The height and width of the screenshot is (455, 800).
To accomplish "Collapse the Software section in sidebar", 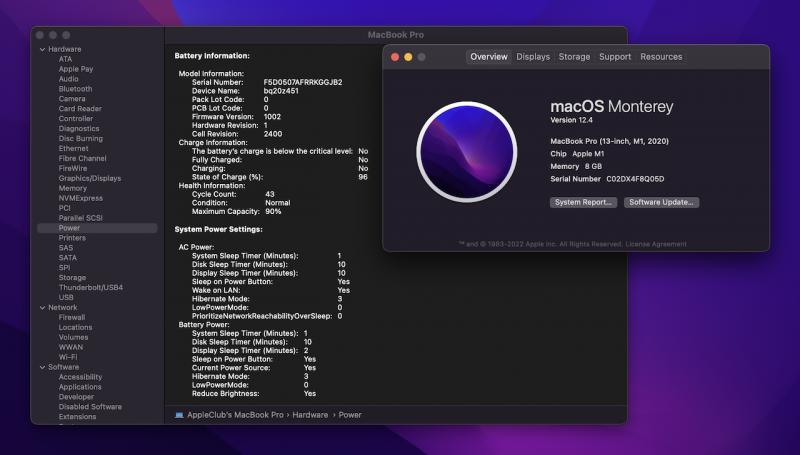I will (x=42, y=367).
